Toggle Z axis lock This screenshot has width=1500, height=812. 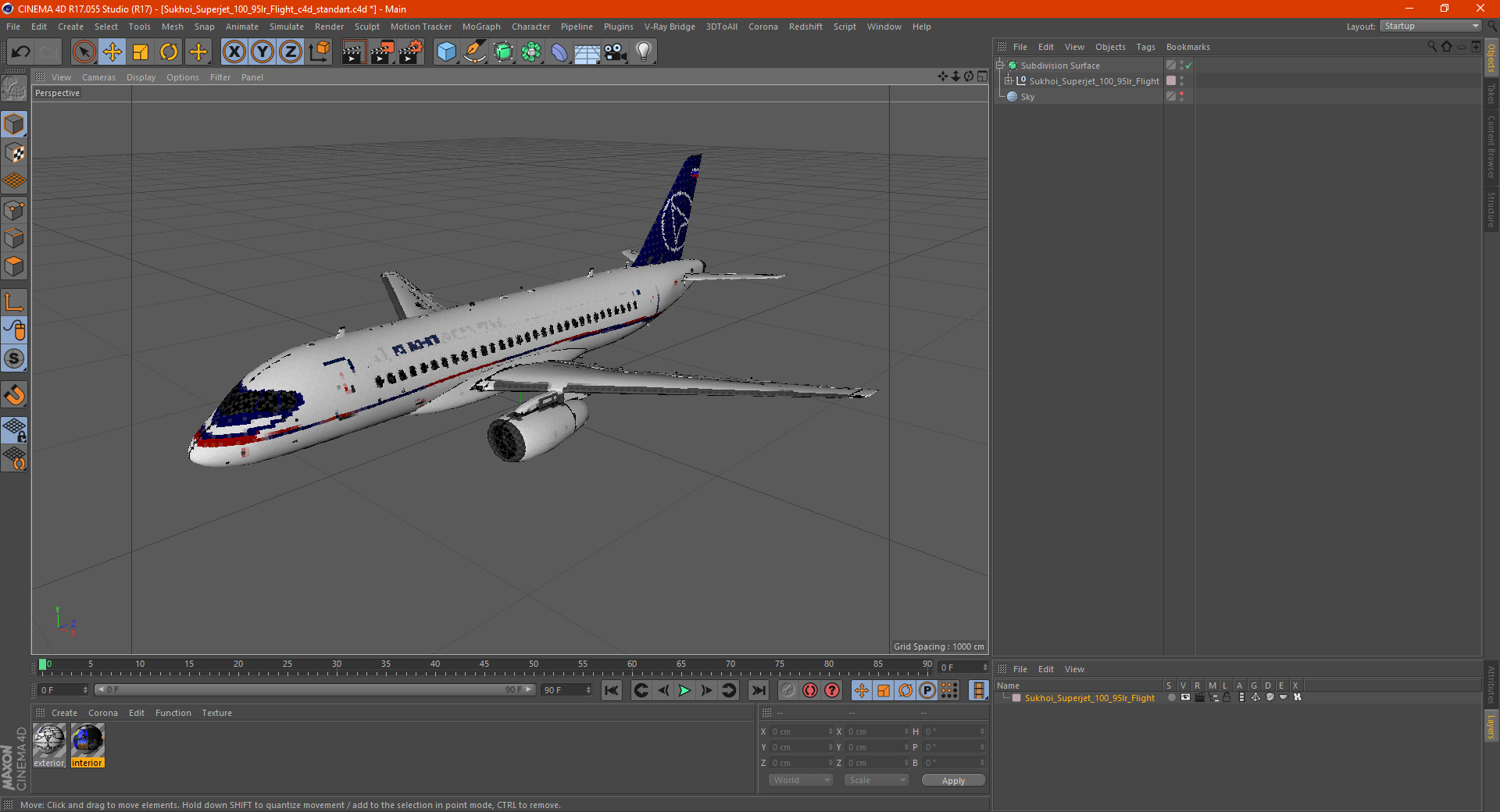pos(291,52)
